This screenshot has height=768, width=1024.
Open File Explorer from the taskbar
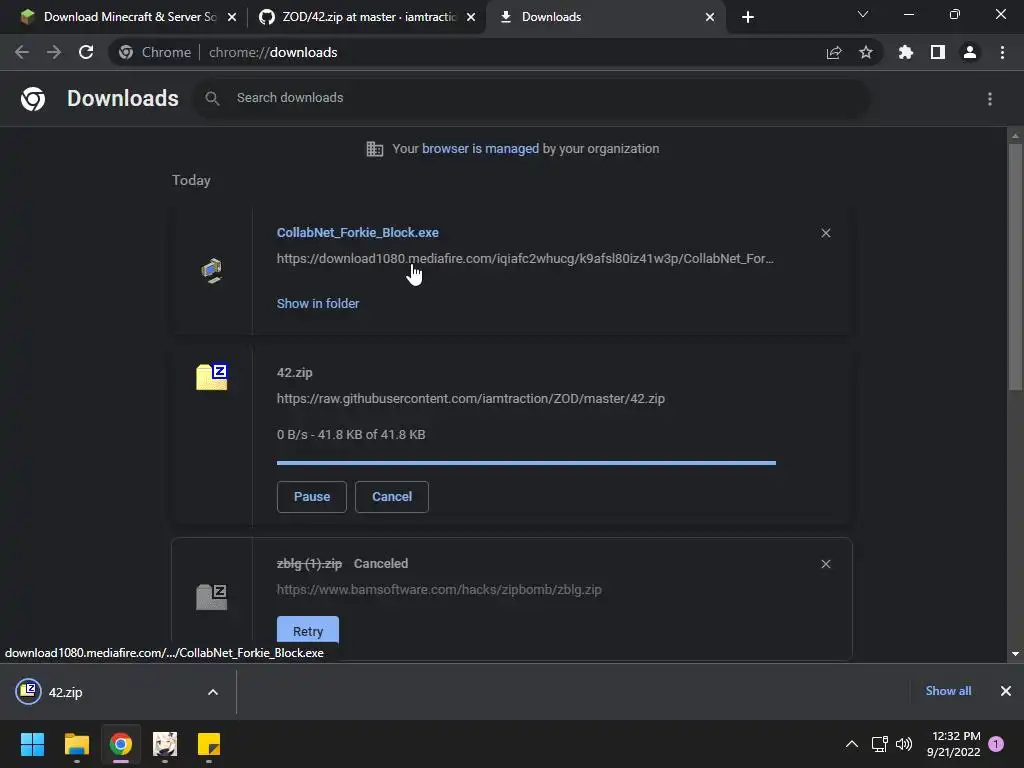click(76, 744)
